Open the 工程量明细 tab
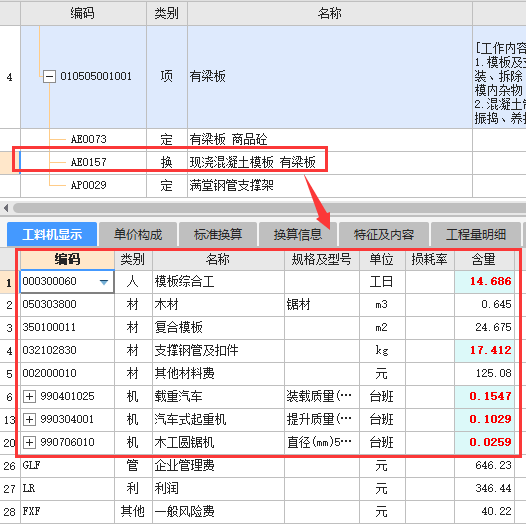This screenshot has width=526, height=529. tap(476, 234)
